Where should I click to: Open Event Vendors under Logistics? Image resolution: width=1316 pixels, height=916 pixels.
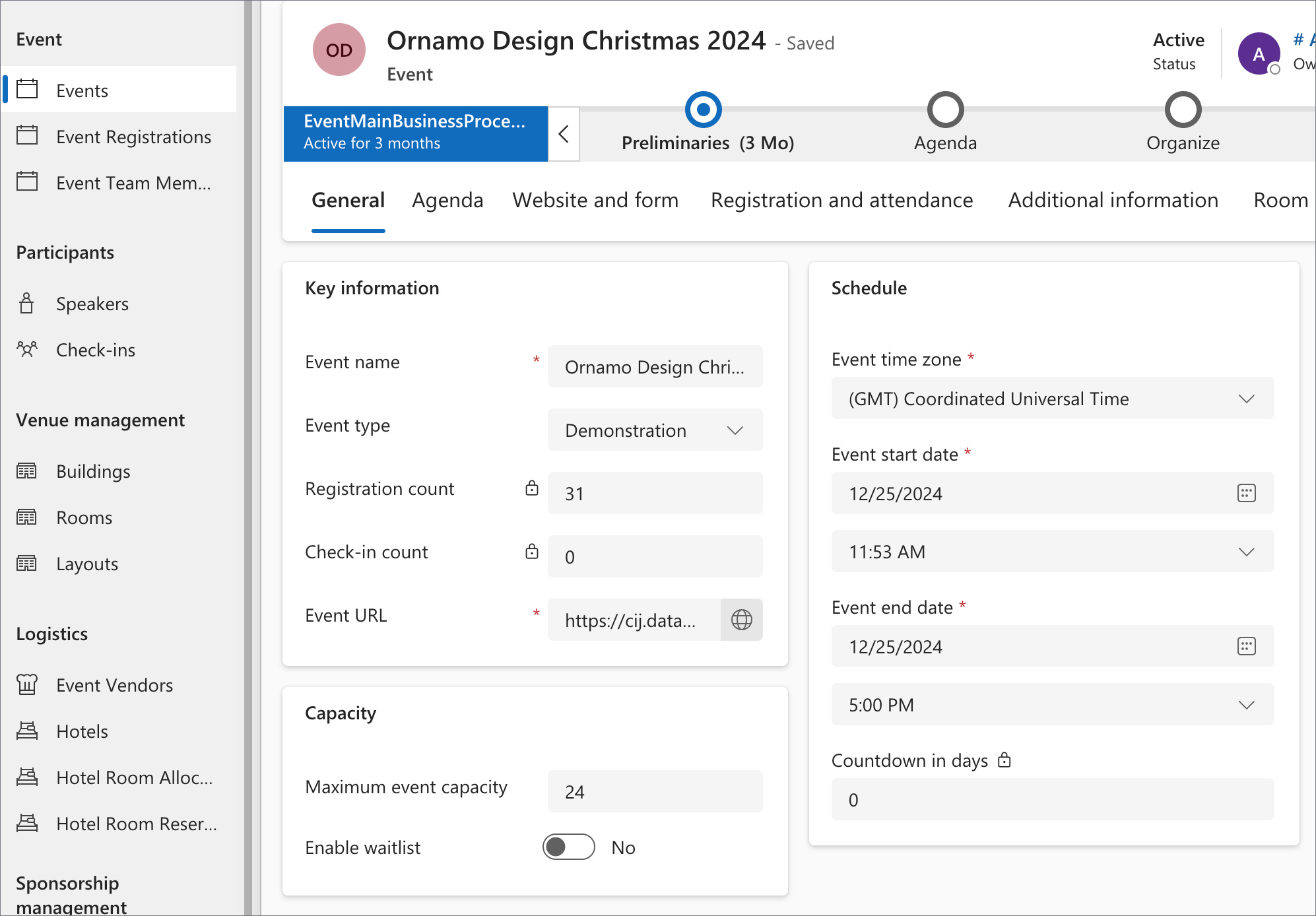point(119,685)
